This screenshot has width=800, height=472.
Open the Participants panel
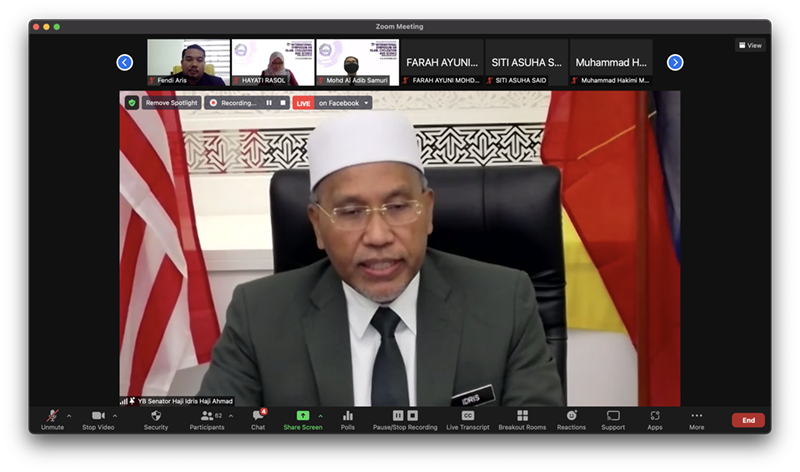[x=208, y=416]
